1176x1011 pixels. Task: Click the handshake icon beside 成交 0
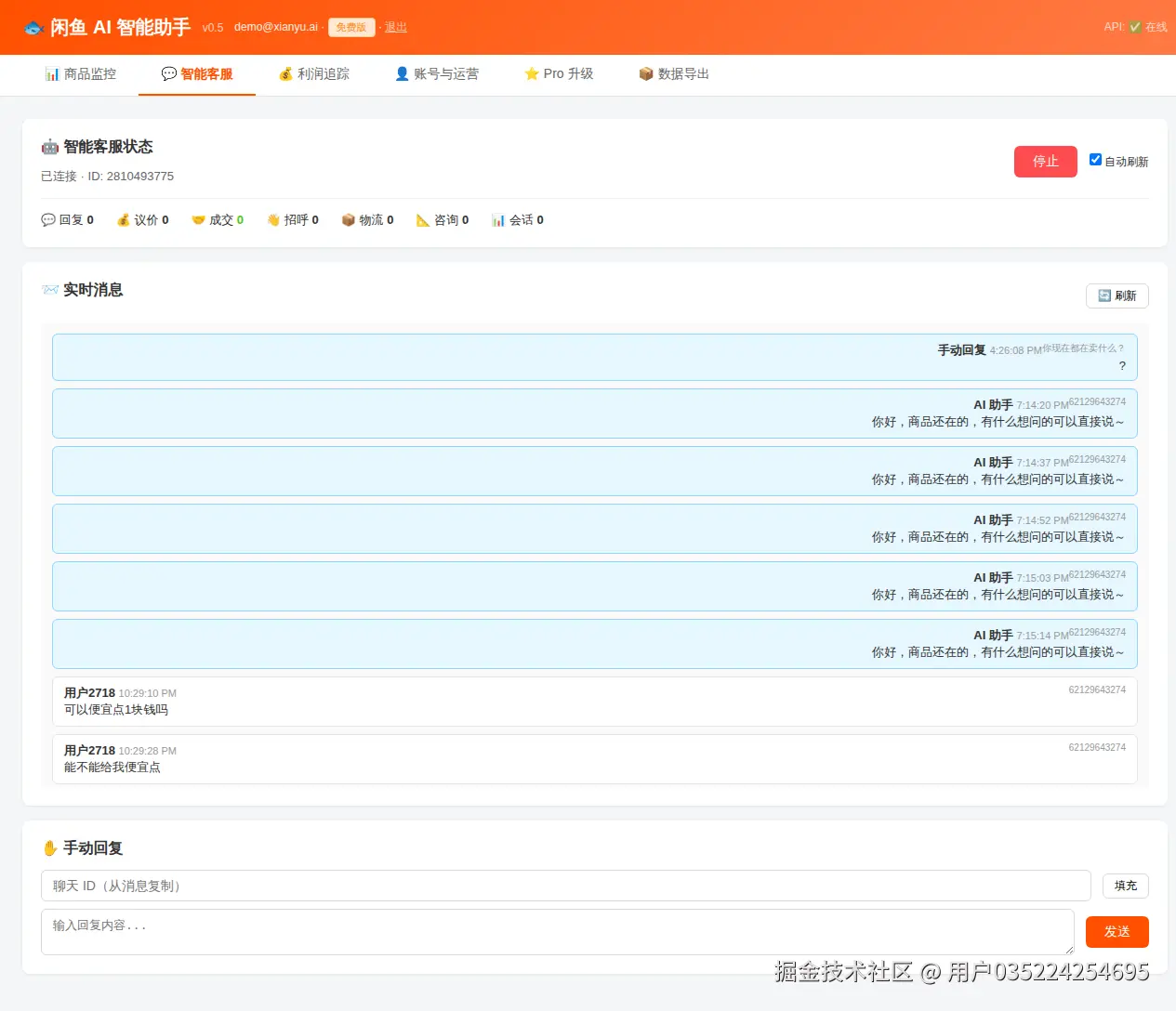coord(198,220)
